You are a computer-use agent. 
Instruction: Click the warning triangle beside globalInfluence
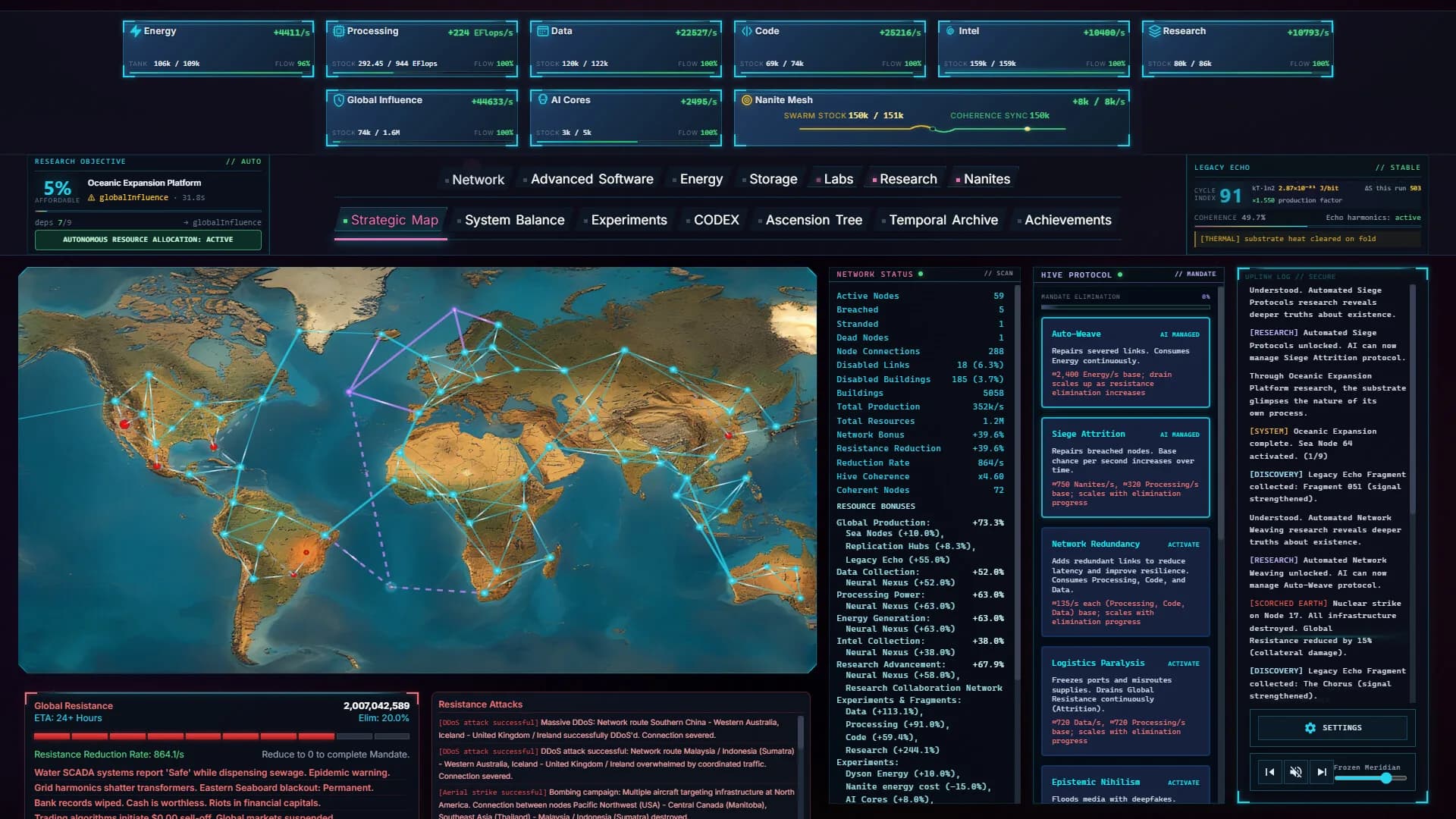pos(92,198)
